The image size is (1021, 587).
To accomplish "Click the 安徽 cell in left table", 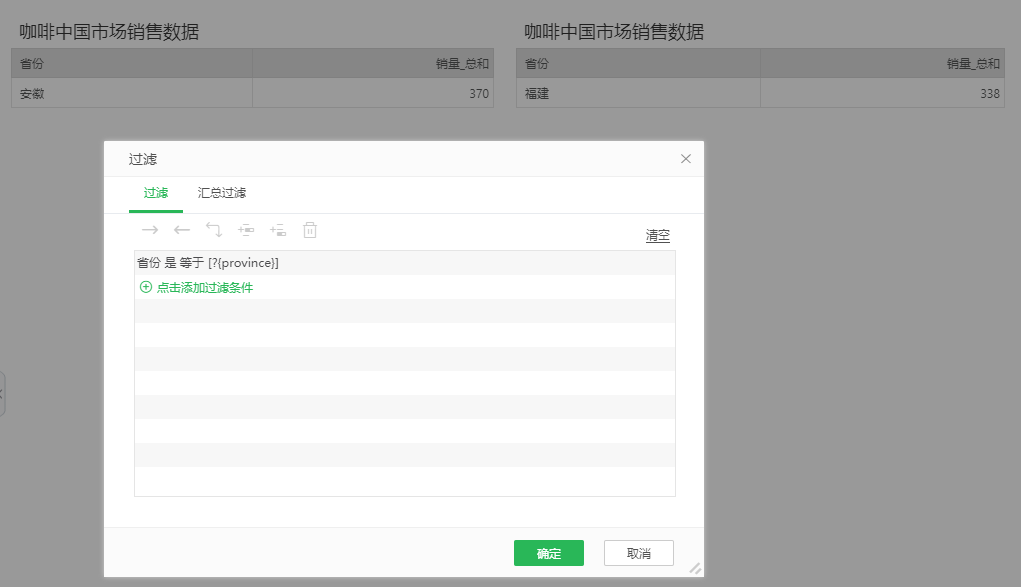I will click(32, 94).
